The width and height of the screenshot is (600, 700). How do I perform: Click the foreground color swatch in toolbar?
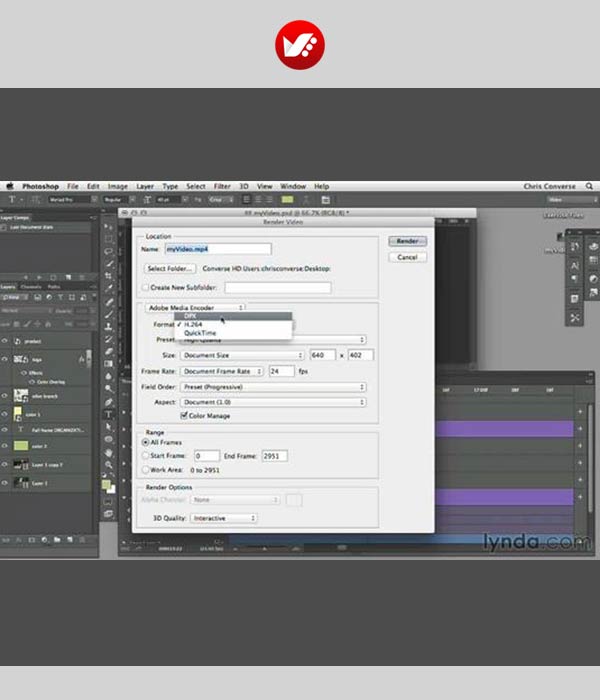[x=106, y=485]
